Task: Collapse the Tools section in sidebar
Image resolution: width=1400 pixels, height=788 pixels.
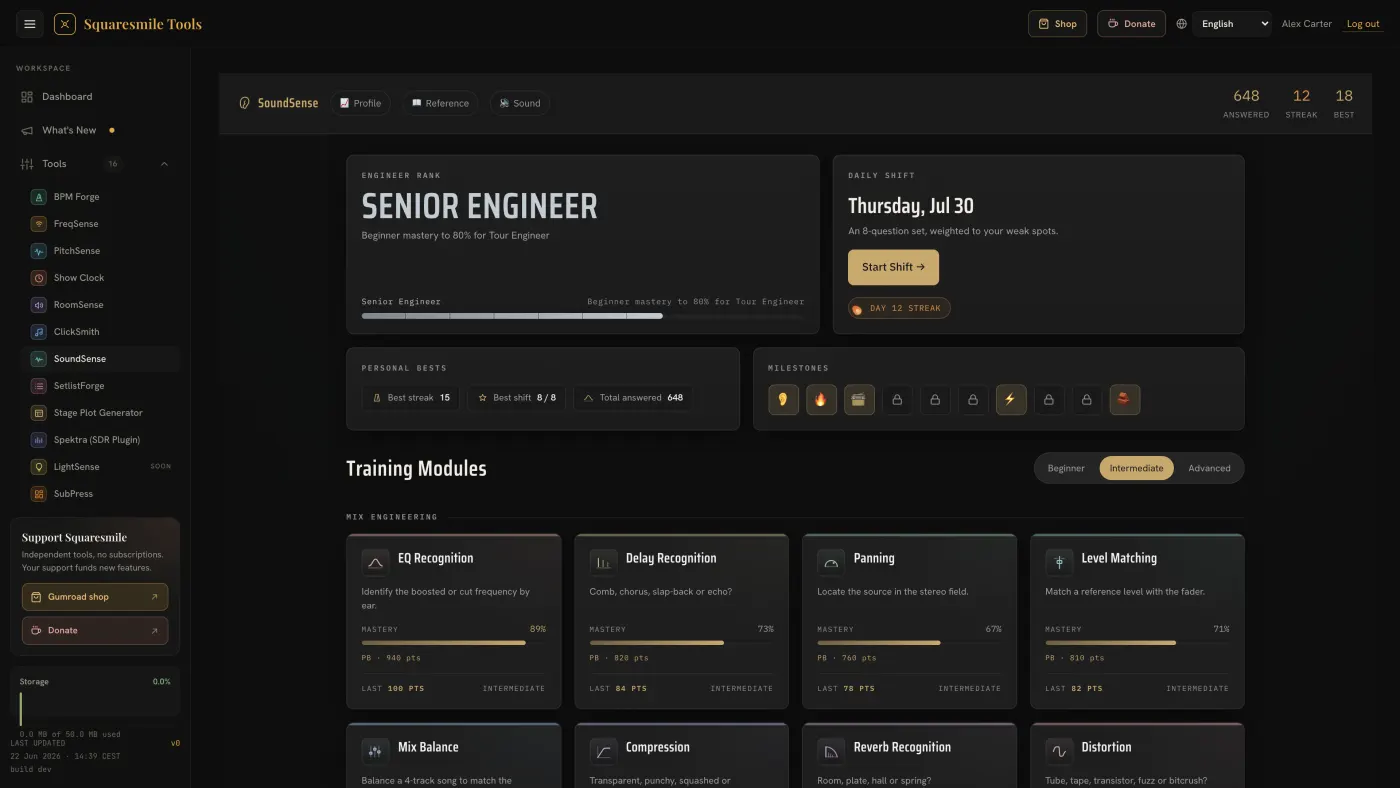Action: click(x=164, y=164)
